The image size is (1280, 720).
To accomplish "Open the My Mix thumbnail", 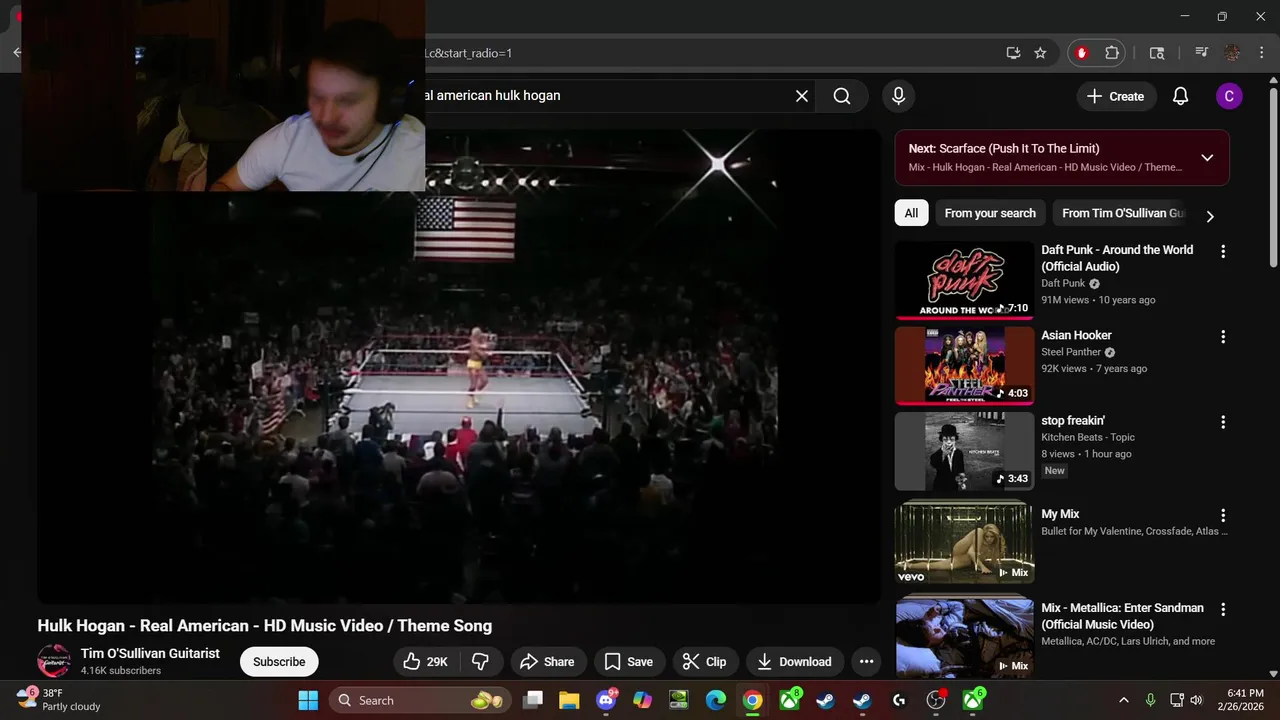I will coord(964,544).
